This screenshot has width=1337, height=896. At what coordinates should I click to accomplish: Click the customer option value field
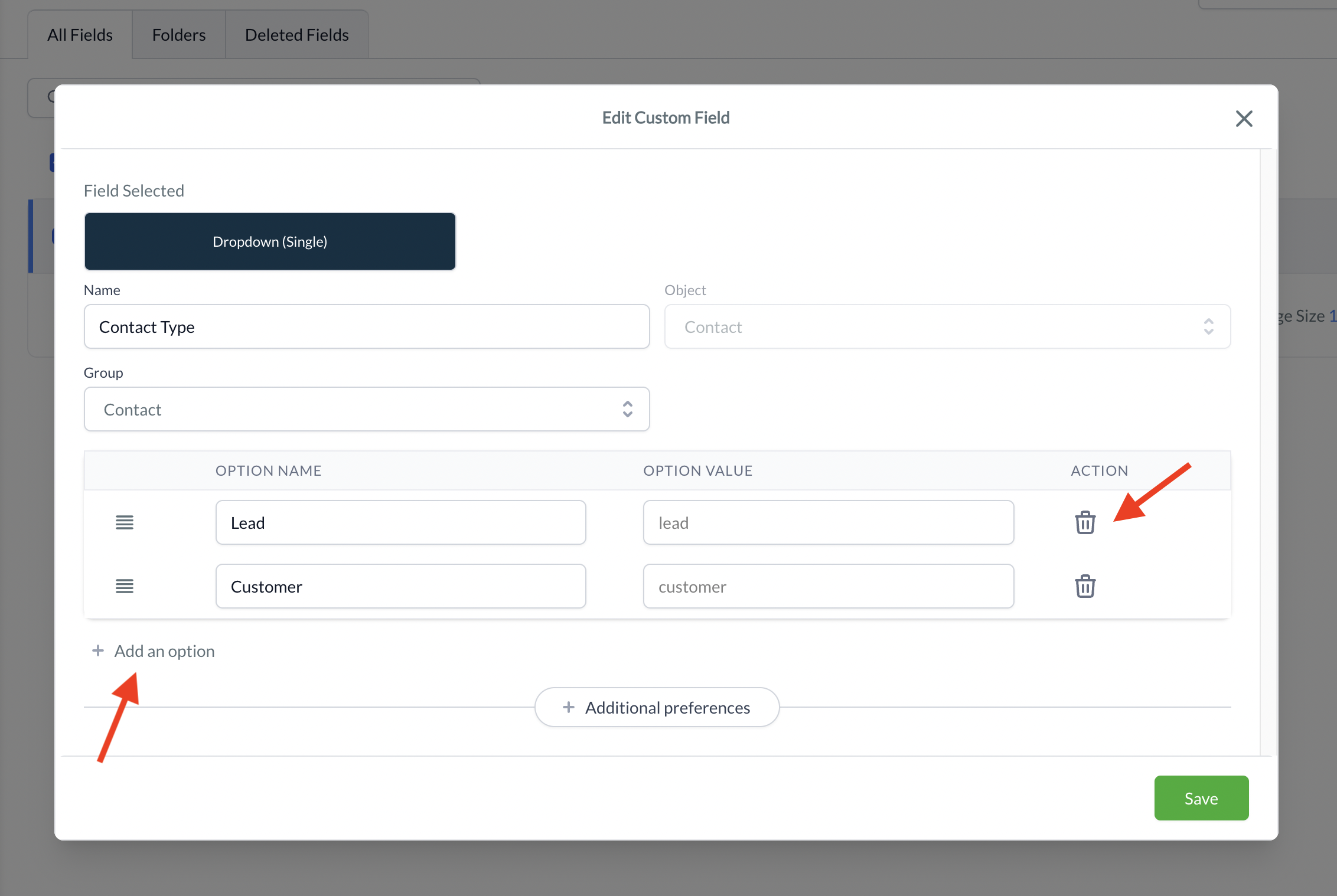[x=828, y=586]
